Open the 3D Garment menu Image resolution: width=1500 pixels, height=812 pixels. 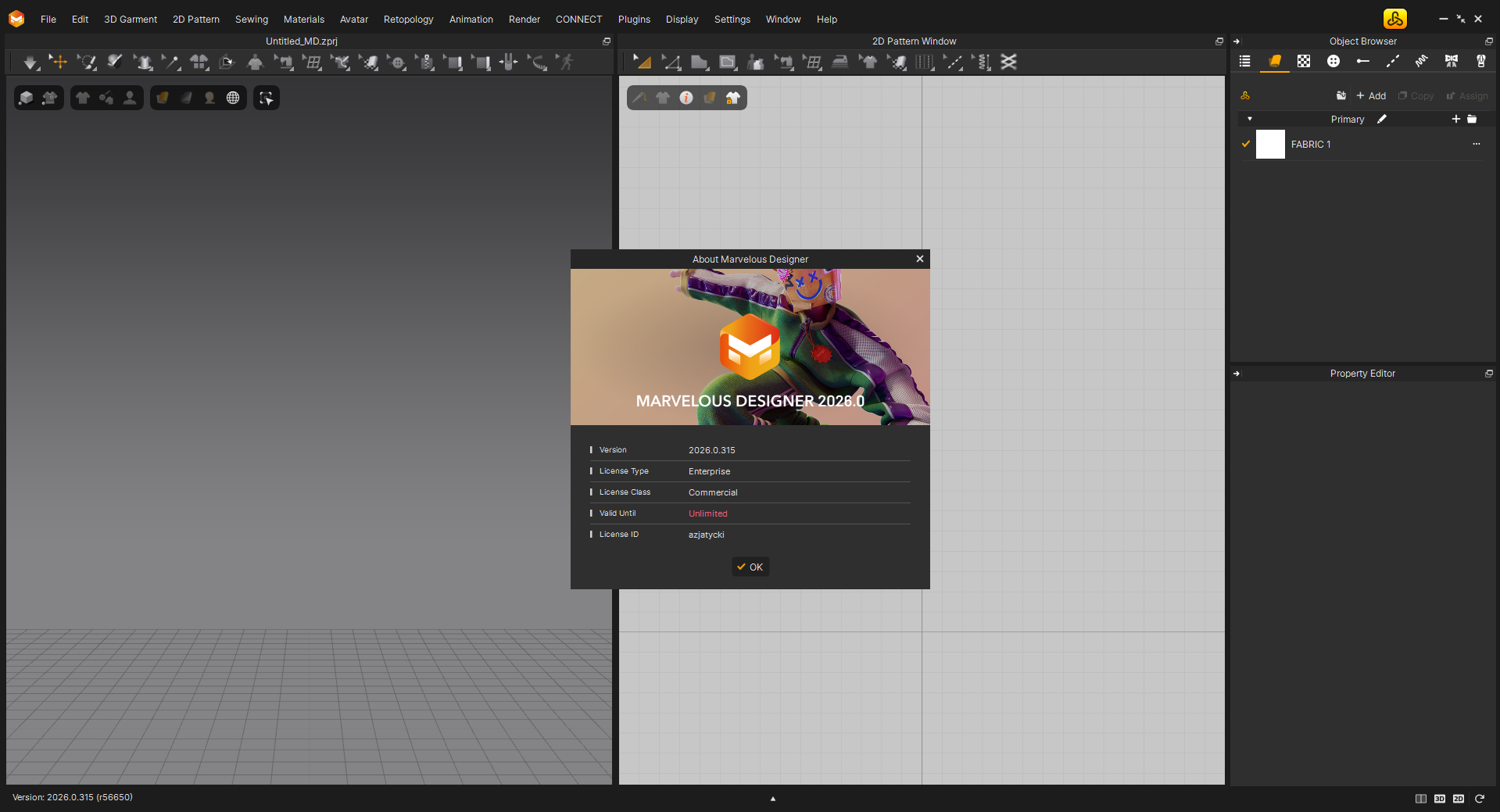point(131,20)
